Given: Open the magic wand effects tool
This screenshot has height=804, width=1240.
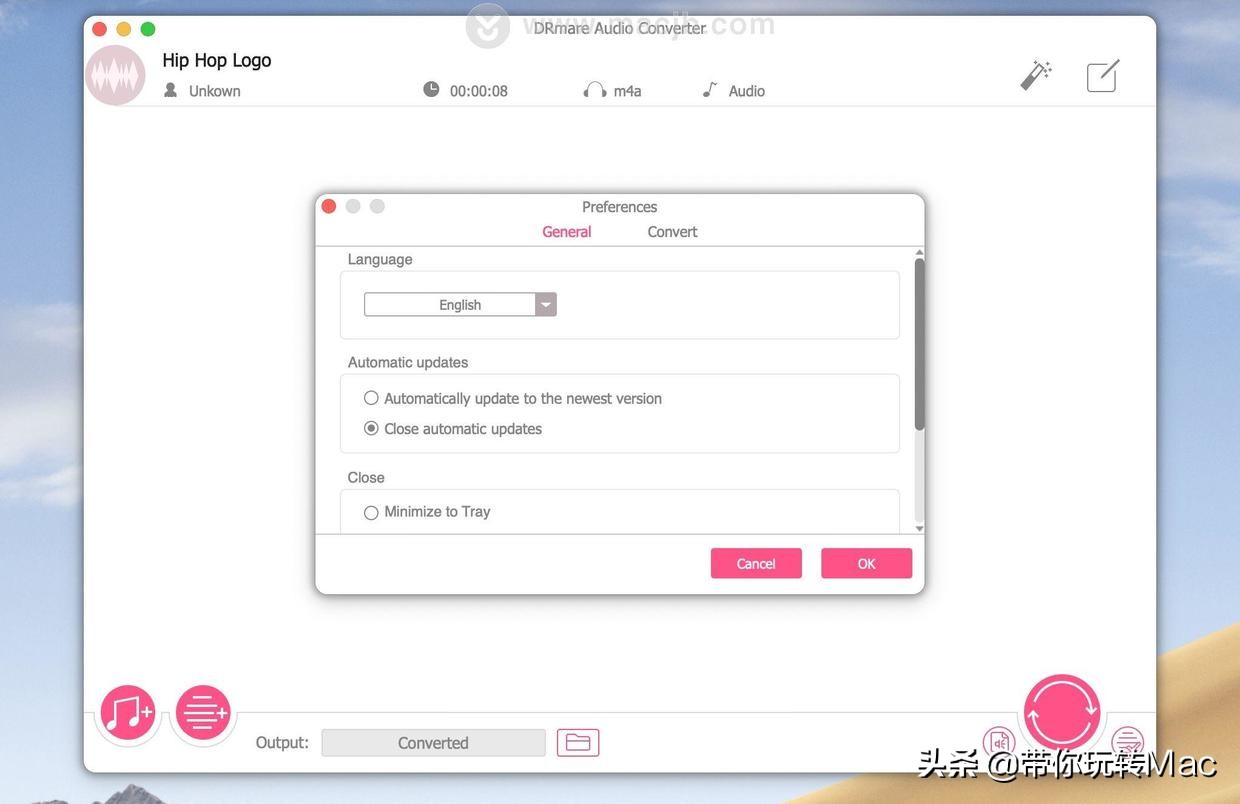Looking at the screenshot, I should coord(1035,73).
